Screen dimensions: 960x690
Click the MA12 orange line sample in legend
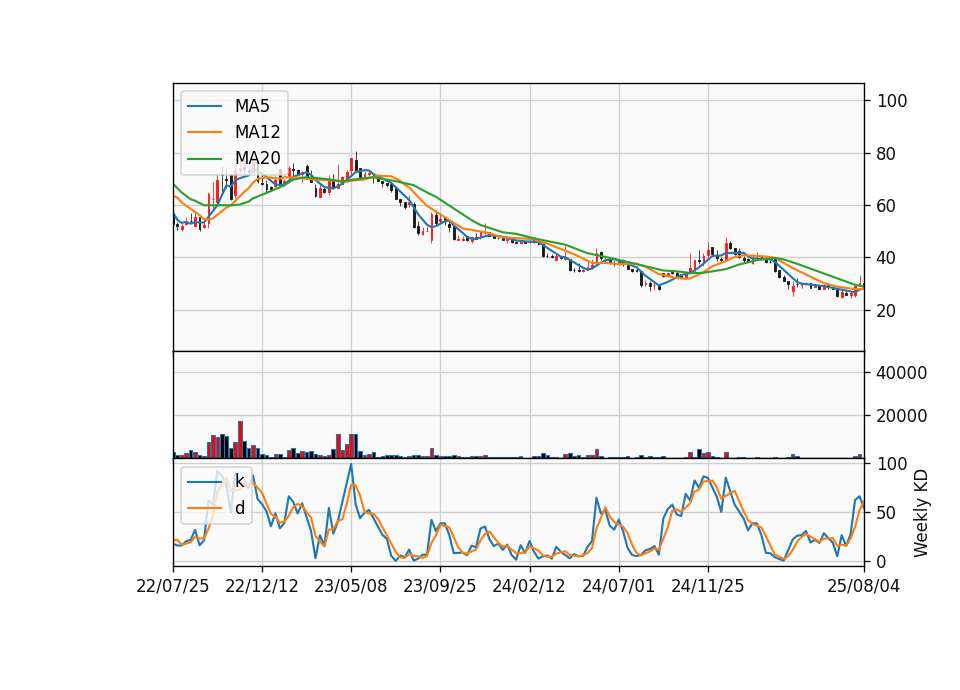(x=204, y=132)
